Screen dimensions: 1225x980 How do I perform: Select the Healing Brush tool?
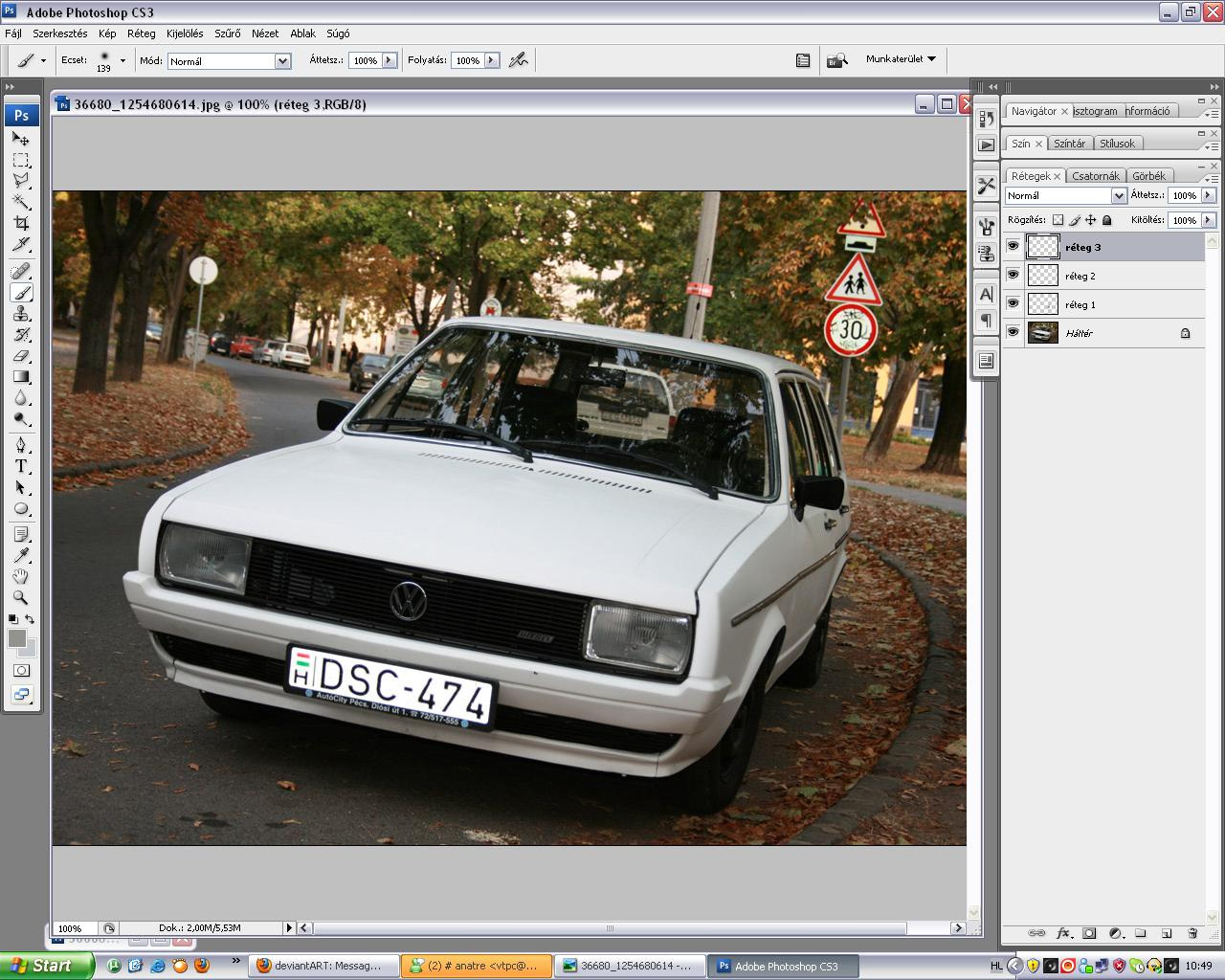click(21, 271)
